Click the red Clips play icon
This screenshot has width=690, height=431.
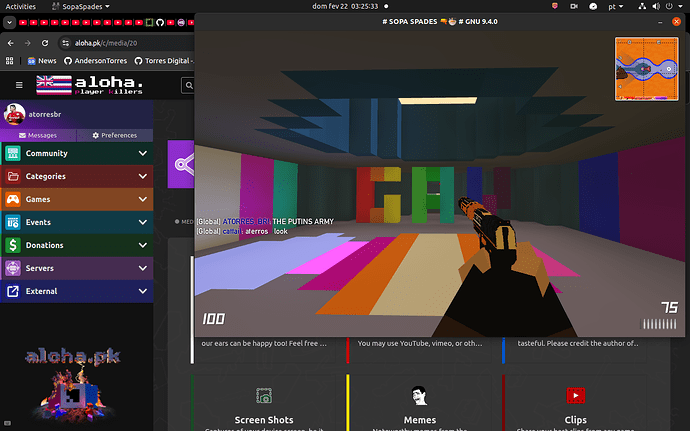(575, 395)
